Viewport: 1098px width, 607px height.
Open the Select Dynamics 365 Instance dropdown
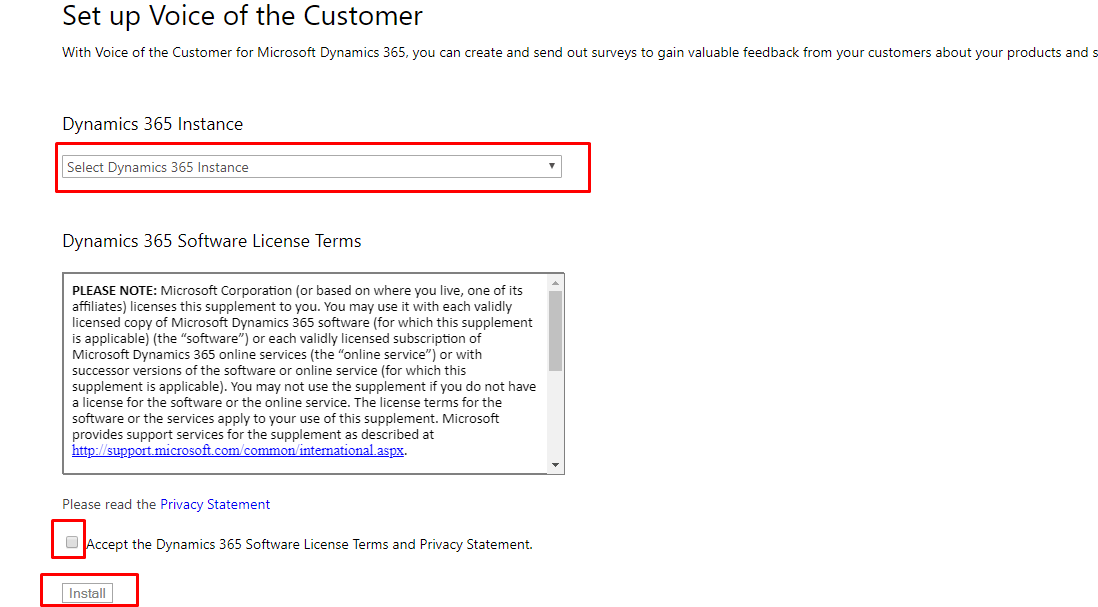click(312, 167)
